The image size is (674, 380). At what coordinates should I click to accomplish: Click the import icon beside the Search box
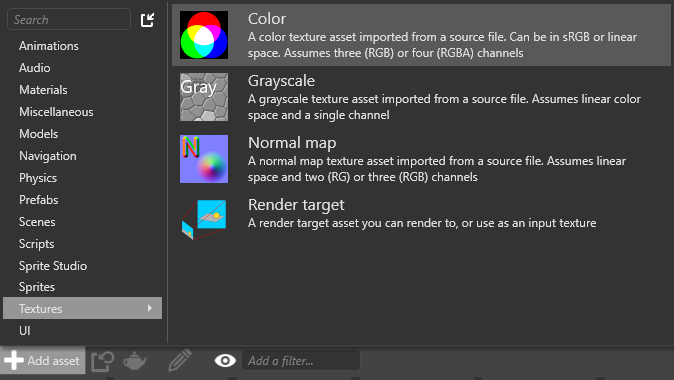[147, 20]
